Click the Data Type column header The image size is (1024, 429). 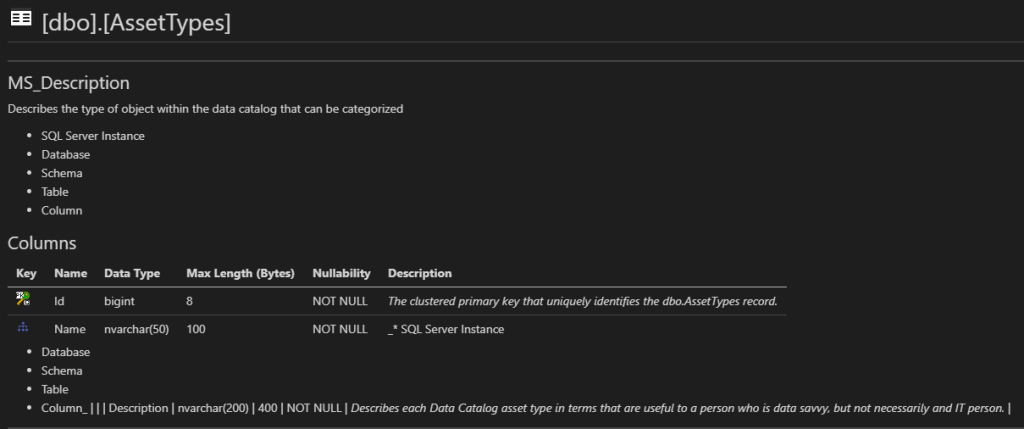point(132,273)
